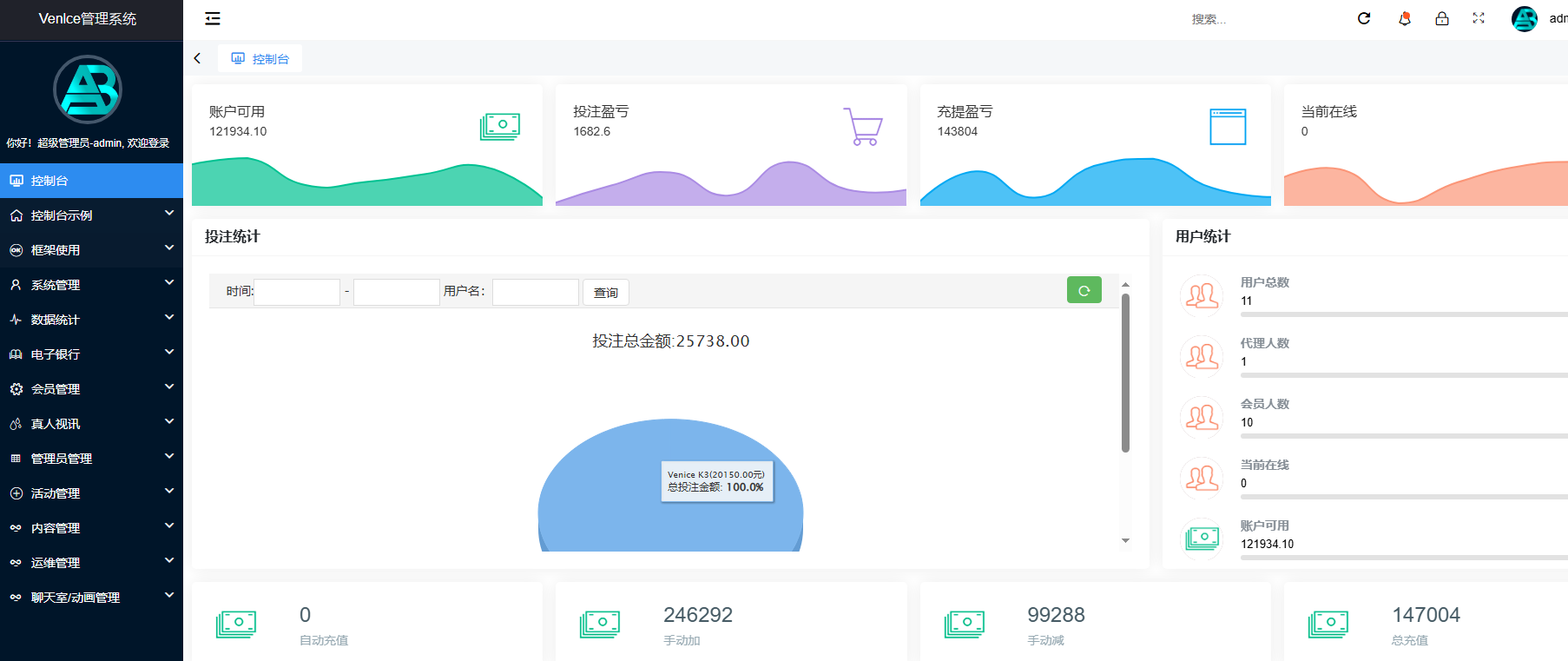Screen dimensions: 1568x661
Task: Toggle the sidebar collapse hamburger icon
Action: click(213, 18)
